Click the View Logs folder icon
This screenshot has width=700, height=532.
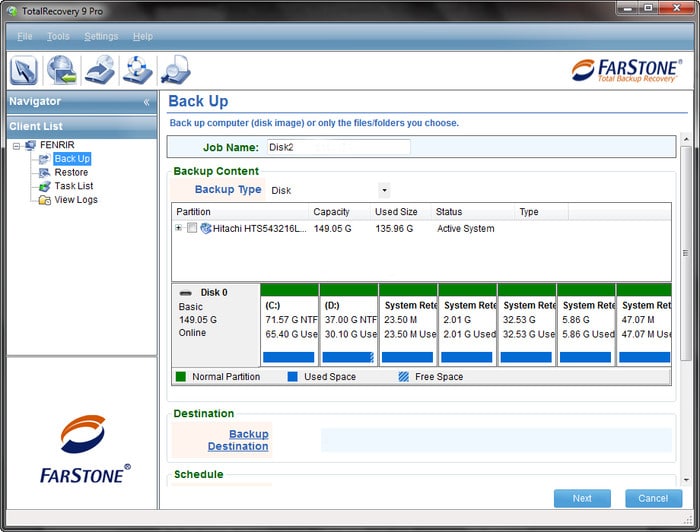pos(44,200)
